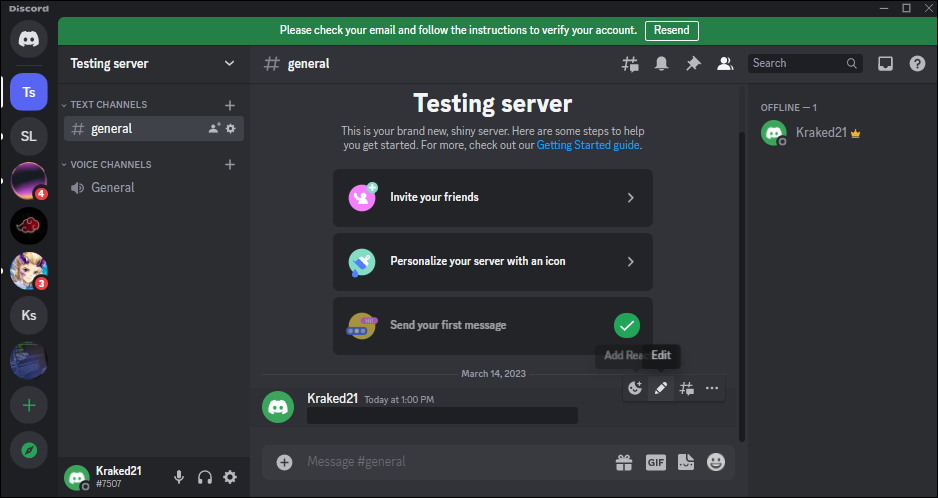Open the Inbox icon
This screenshot has height=498, width=938.
[x=885, y=64]
